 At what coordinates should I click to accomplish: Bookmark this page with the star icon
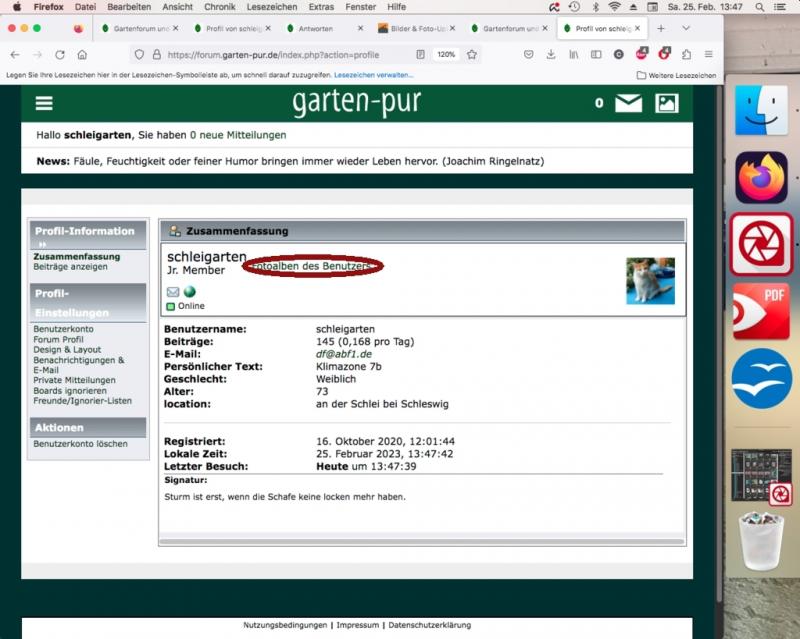pos(472,55)
